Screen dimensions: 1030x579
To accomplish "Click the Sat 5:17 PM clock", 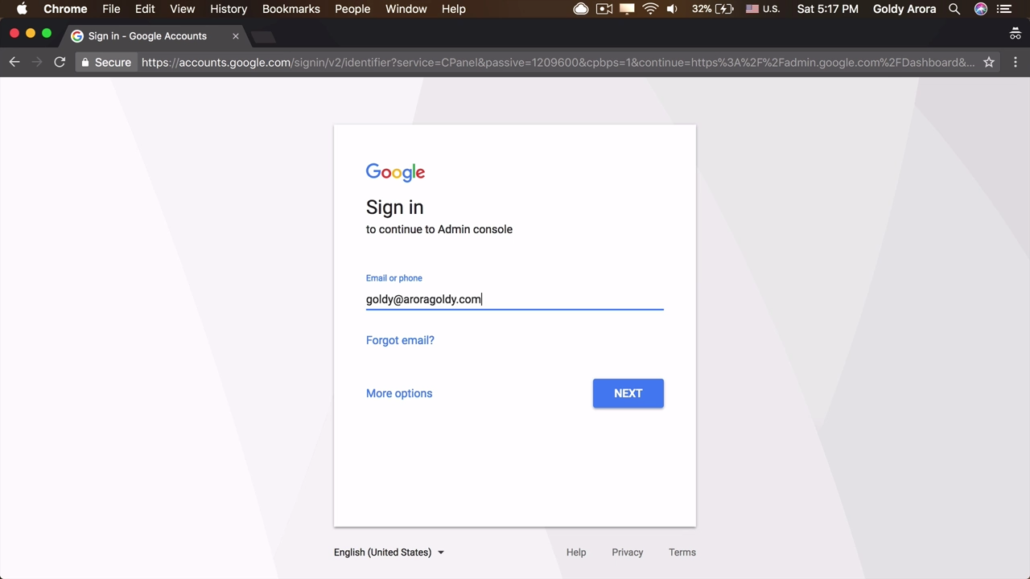I will [x=828, y=9].
